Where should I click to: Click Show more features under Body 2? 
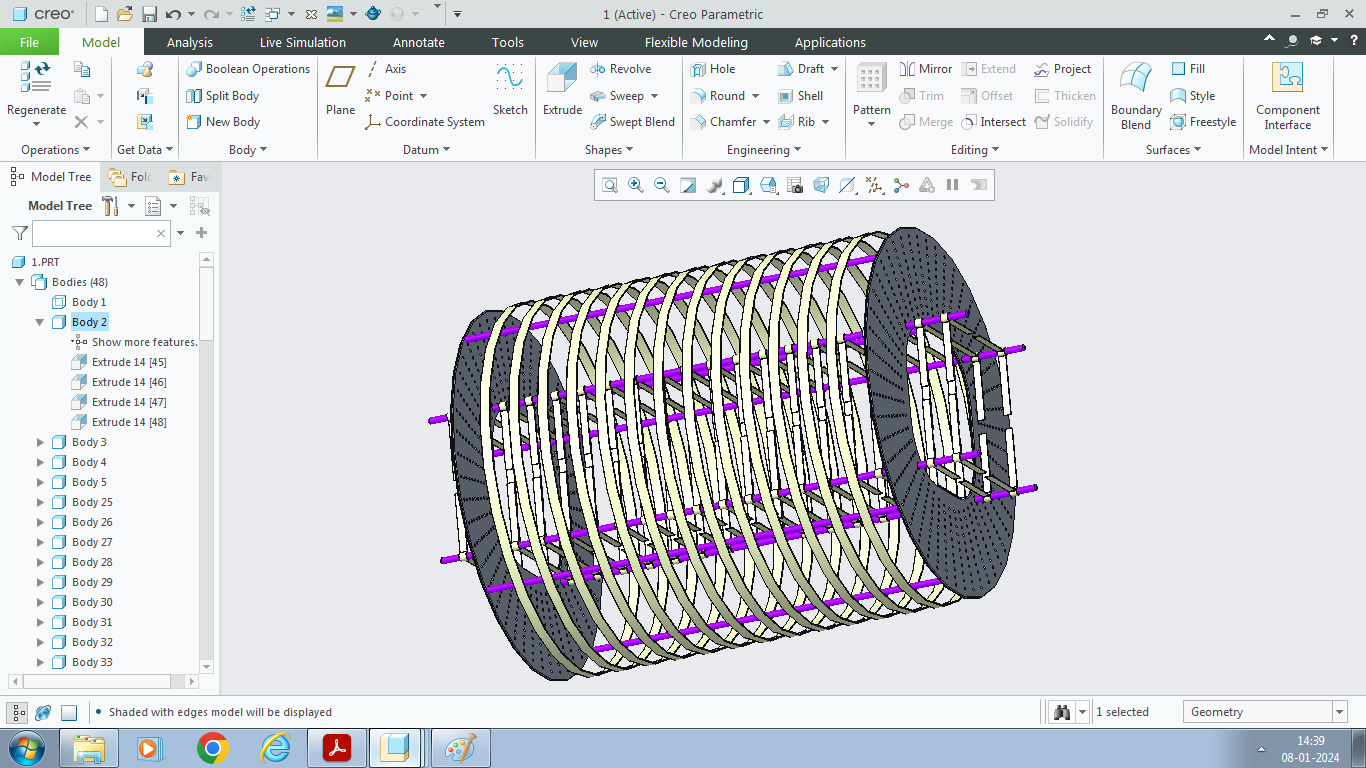click(145, 342)
